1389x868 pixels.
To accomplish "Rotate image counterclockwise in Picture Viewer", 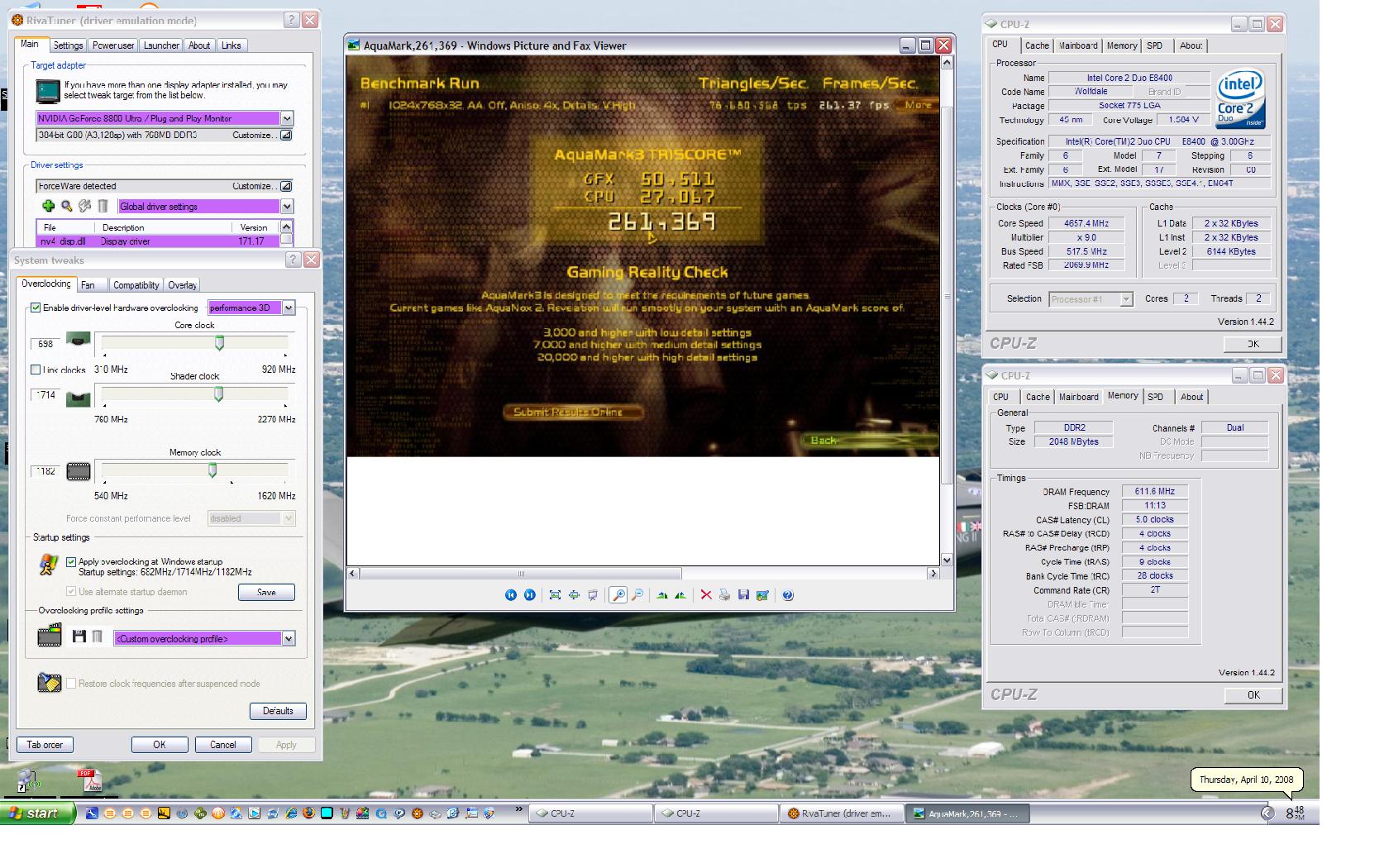I will 680,595.
